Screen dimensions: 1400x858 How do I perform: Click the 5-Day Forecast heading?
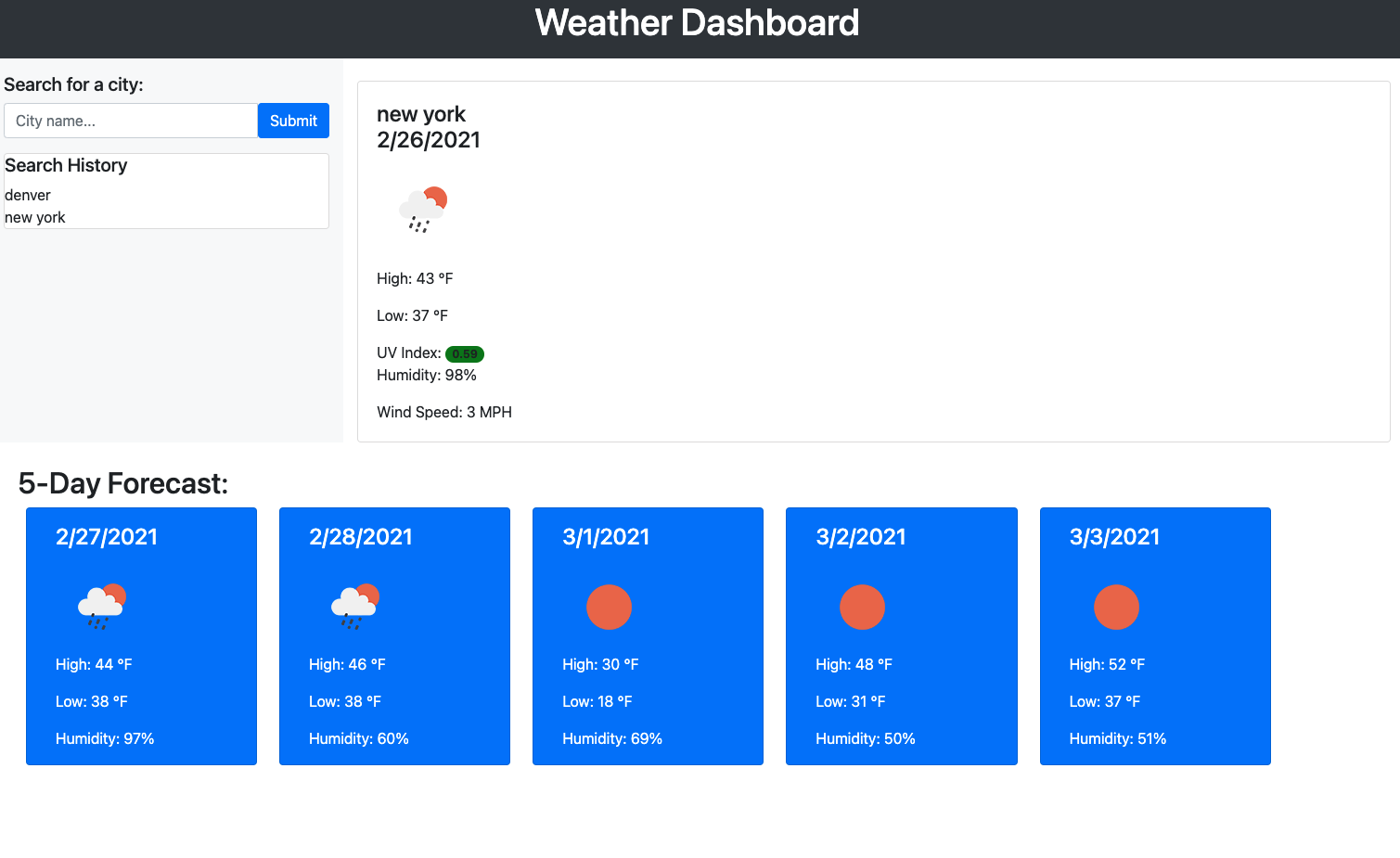(123, 483)
